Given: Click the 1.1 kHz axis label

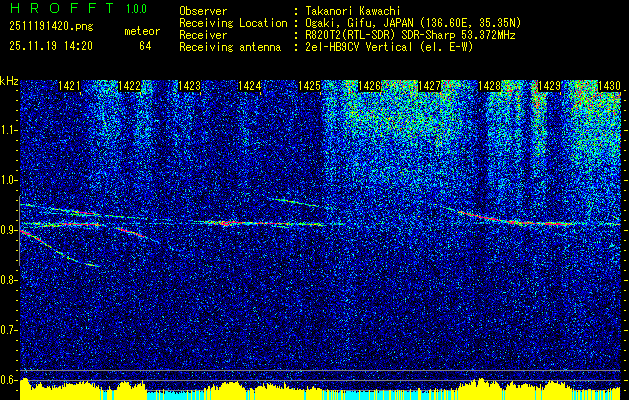Looking at the screenshot, I should pos(9,130).
